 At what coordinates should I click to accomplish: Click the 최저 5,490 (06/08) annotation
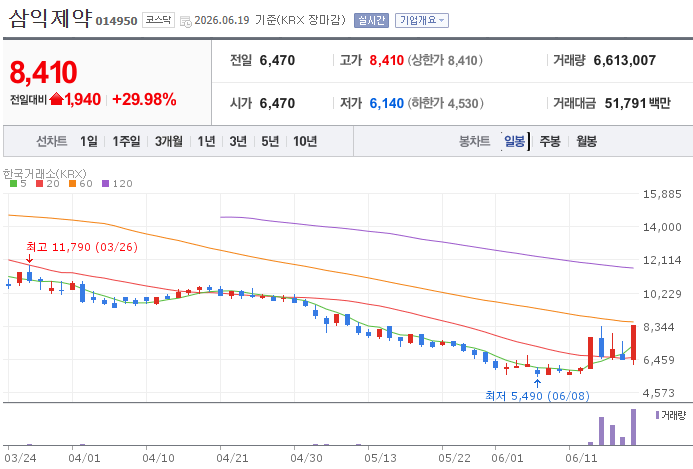[x=537, y=396]
